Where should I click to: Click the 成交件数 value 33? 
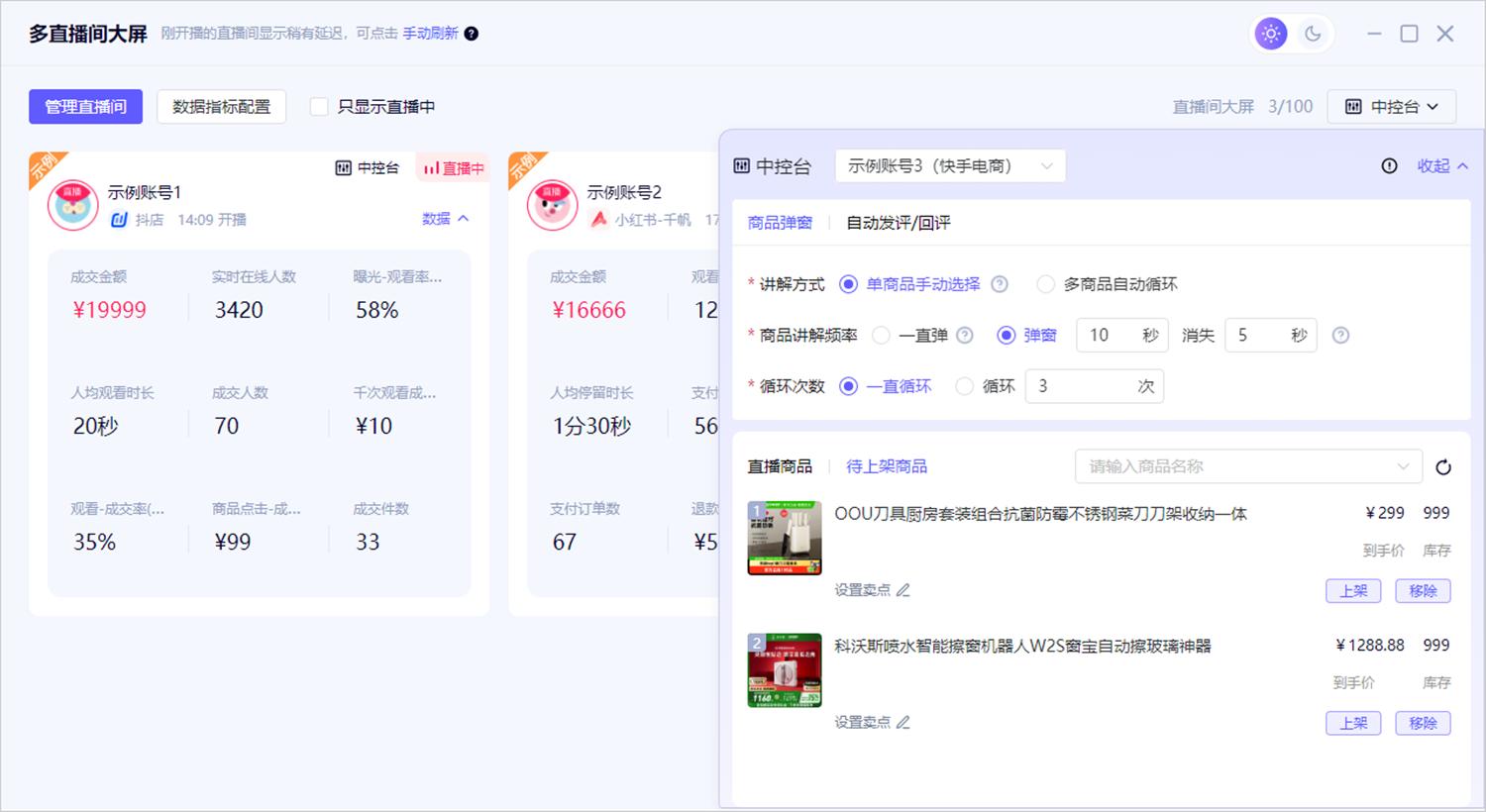pos(368,542)
